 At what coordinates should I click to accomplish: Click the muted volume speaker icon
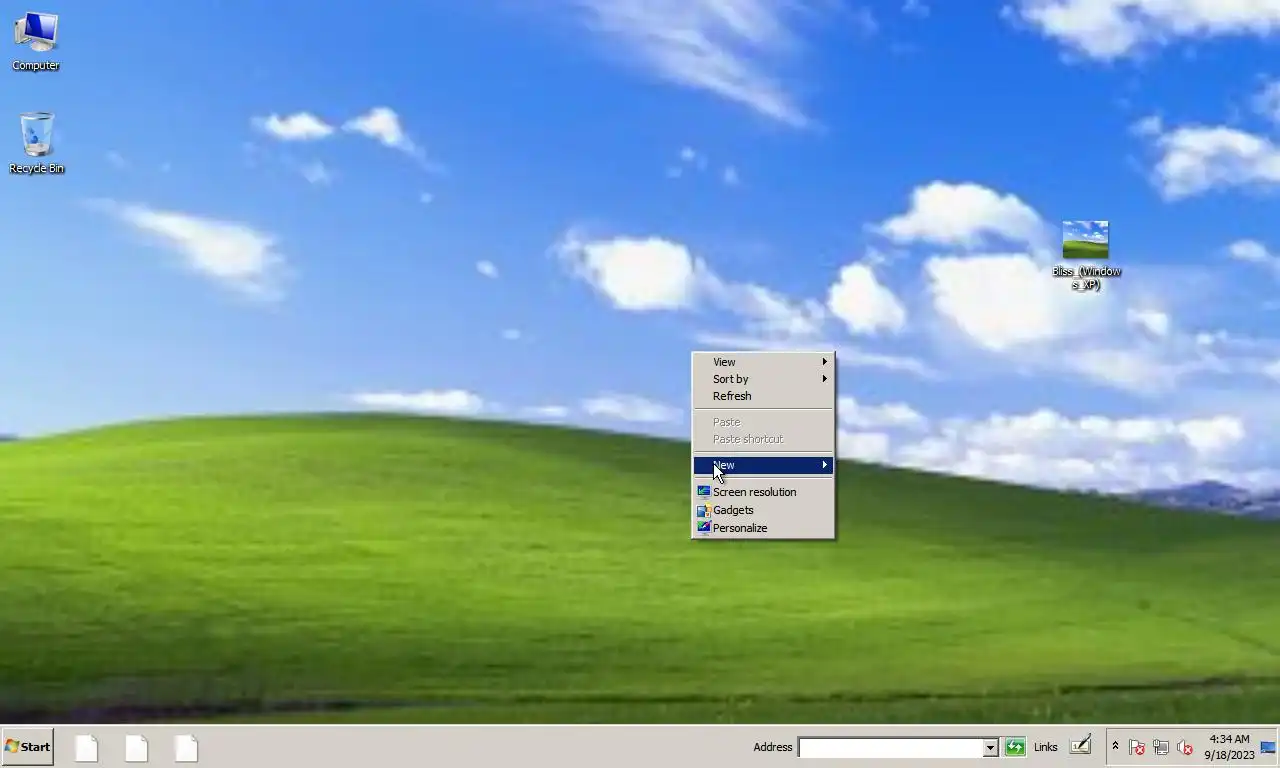(x=1185, y=747)
